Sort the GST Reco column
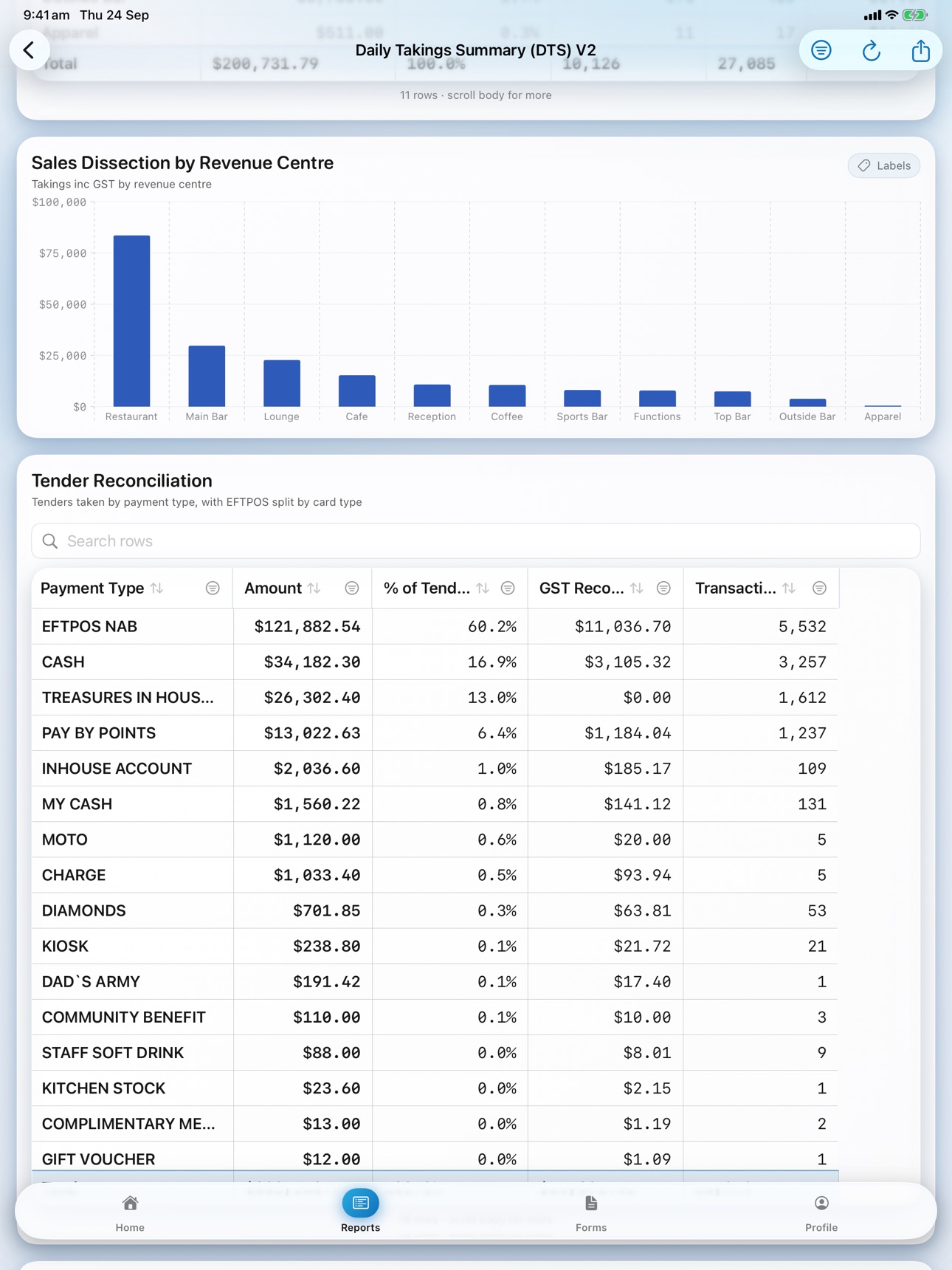952x1270 pixels. (x=637, y=588)
